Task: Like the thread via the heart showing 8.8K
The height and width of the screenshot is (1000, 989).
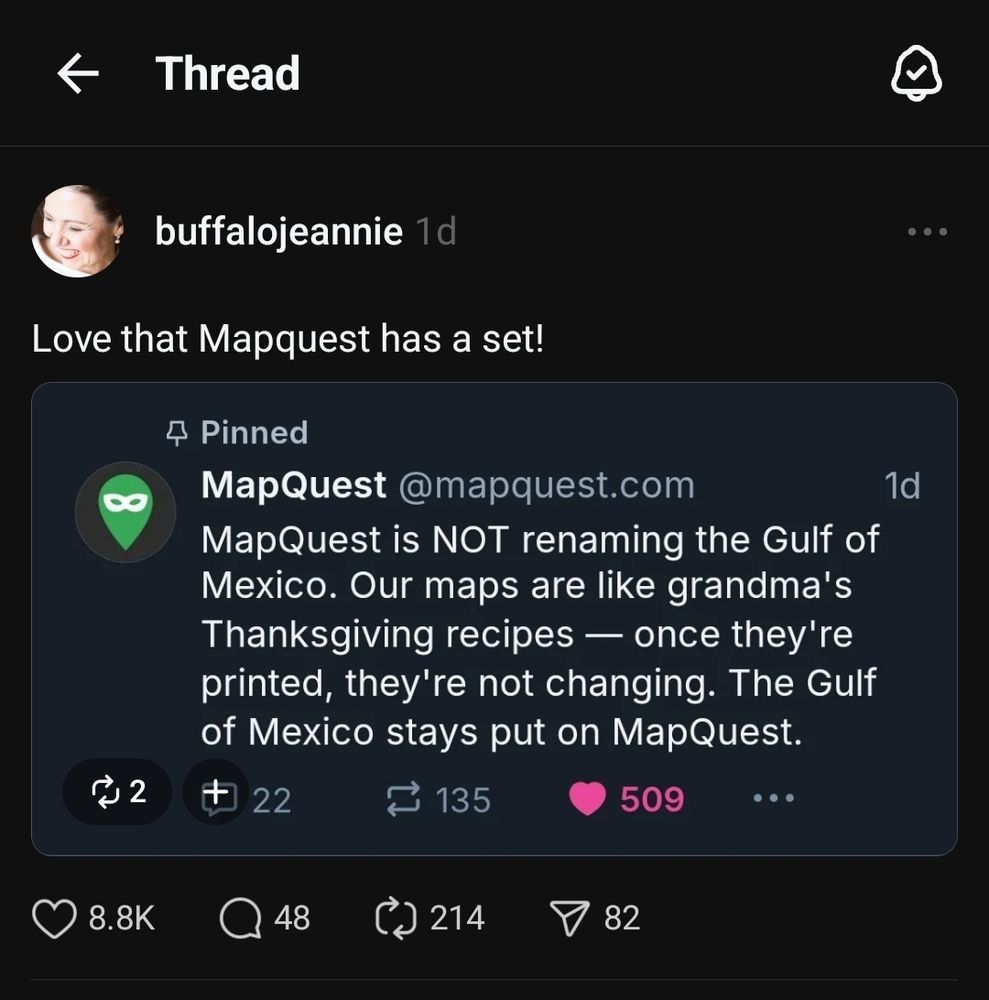Action: pyautogui.click(x=54, y=919)
